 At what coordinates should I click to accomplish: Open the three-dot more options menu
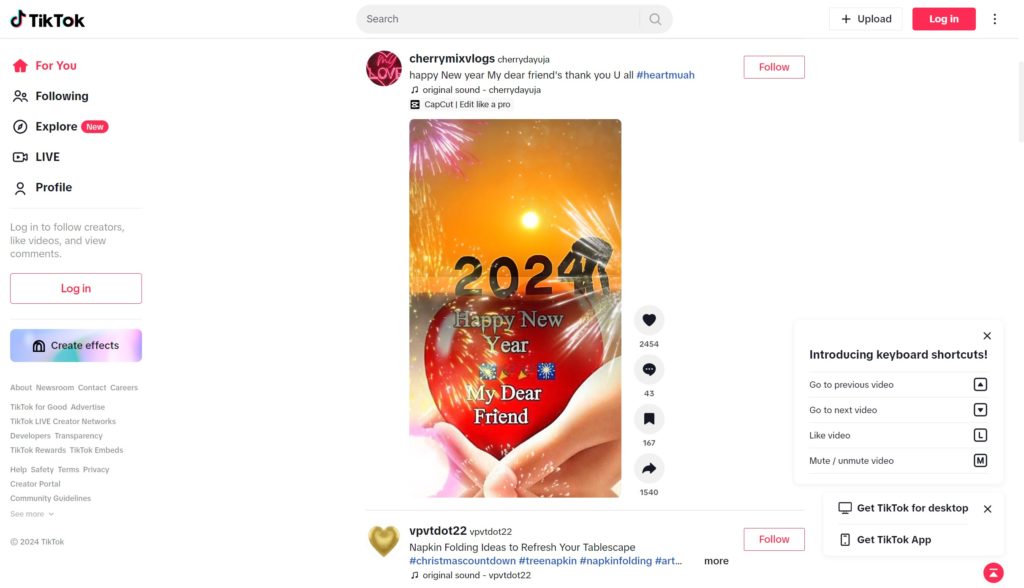pyautogui.click(x=995, y=19)
